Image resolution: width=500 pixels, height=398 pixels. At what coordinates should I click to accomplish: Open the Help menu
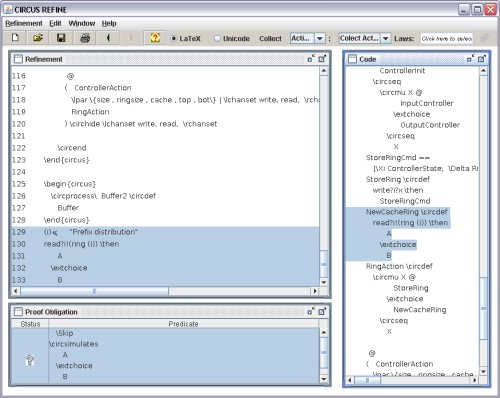[x=109, y=23]
